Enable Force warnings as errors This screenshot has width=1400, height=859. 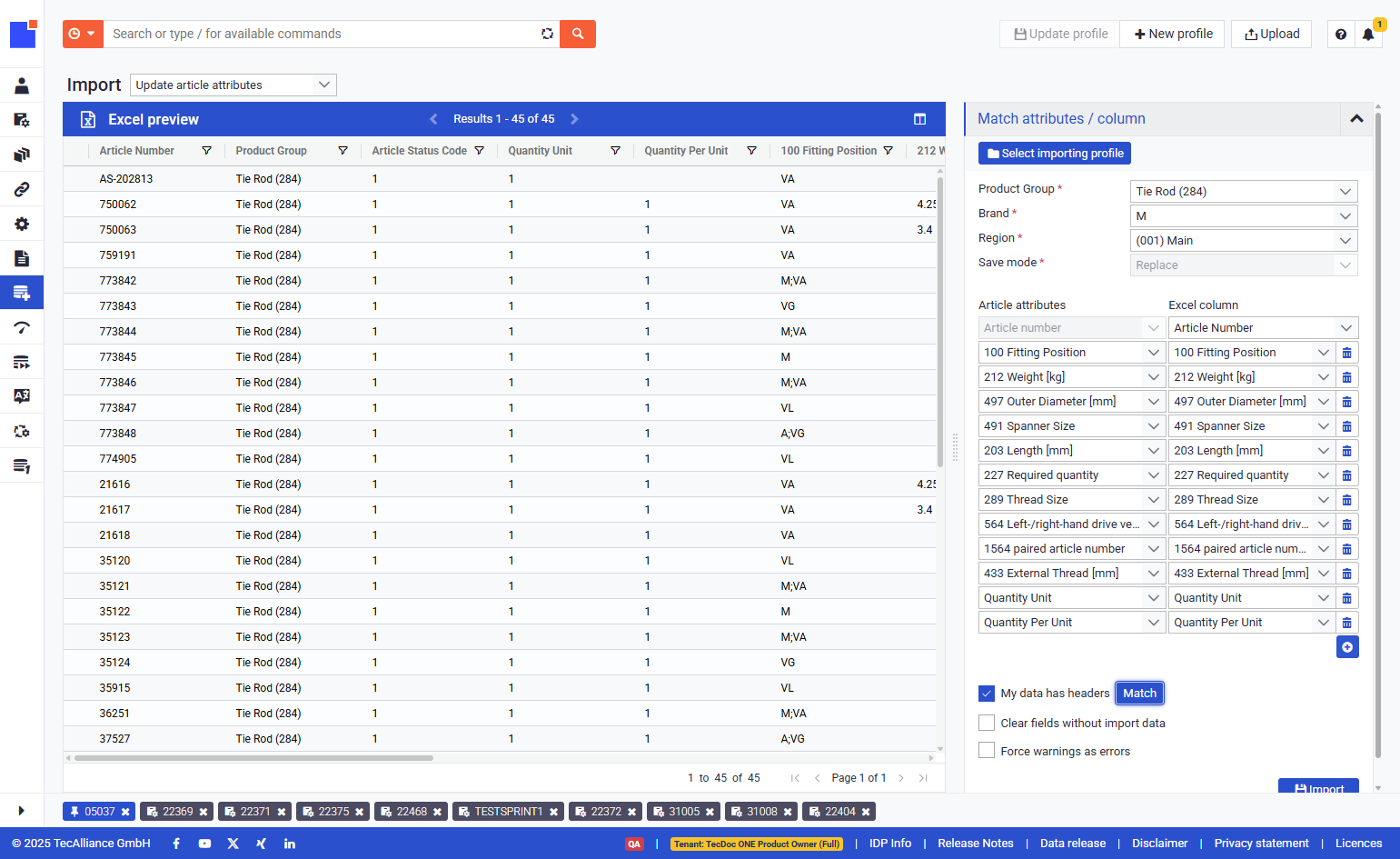click(987, 751)
